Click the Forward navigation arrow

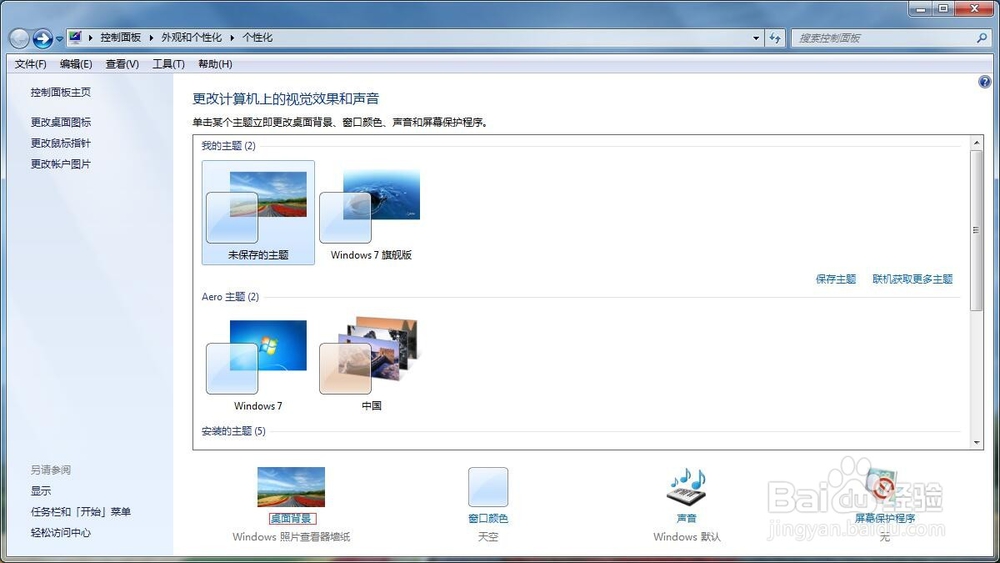[x=43, y=38]
